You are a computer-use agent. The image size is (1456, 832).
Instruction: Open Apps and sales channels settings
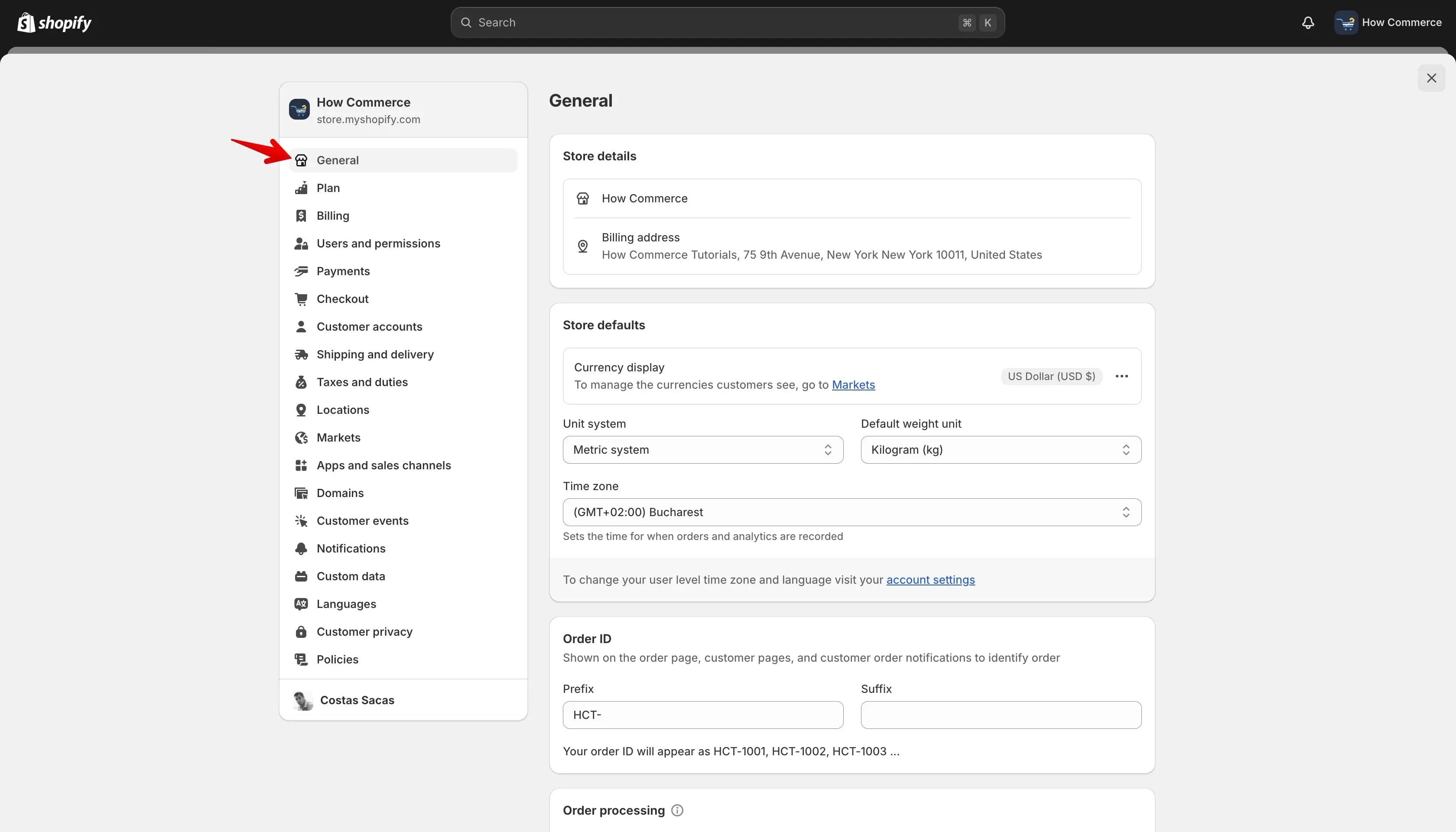tap(403, 466)
